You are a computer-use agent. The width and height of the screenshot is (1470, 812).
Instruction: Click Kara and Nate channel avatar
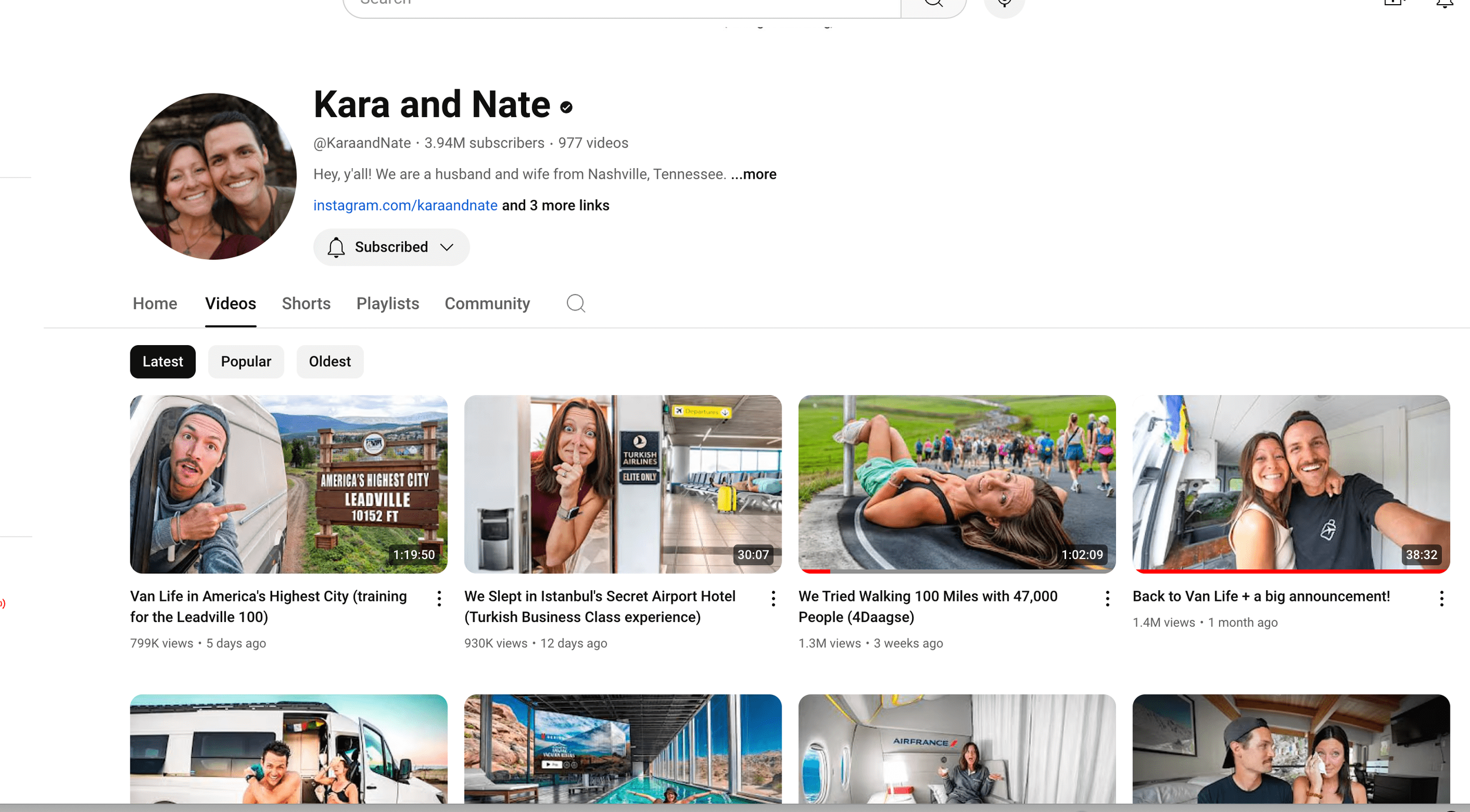coord(213,176)
